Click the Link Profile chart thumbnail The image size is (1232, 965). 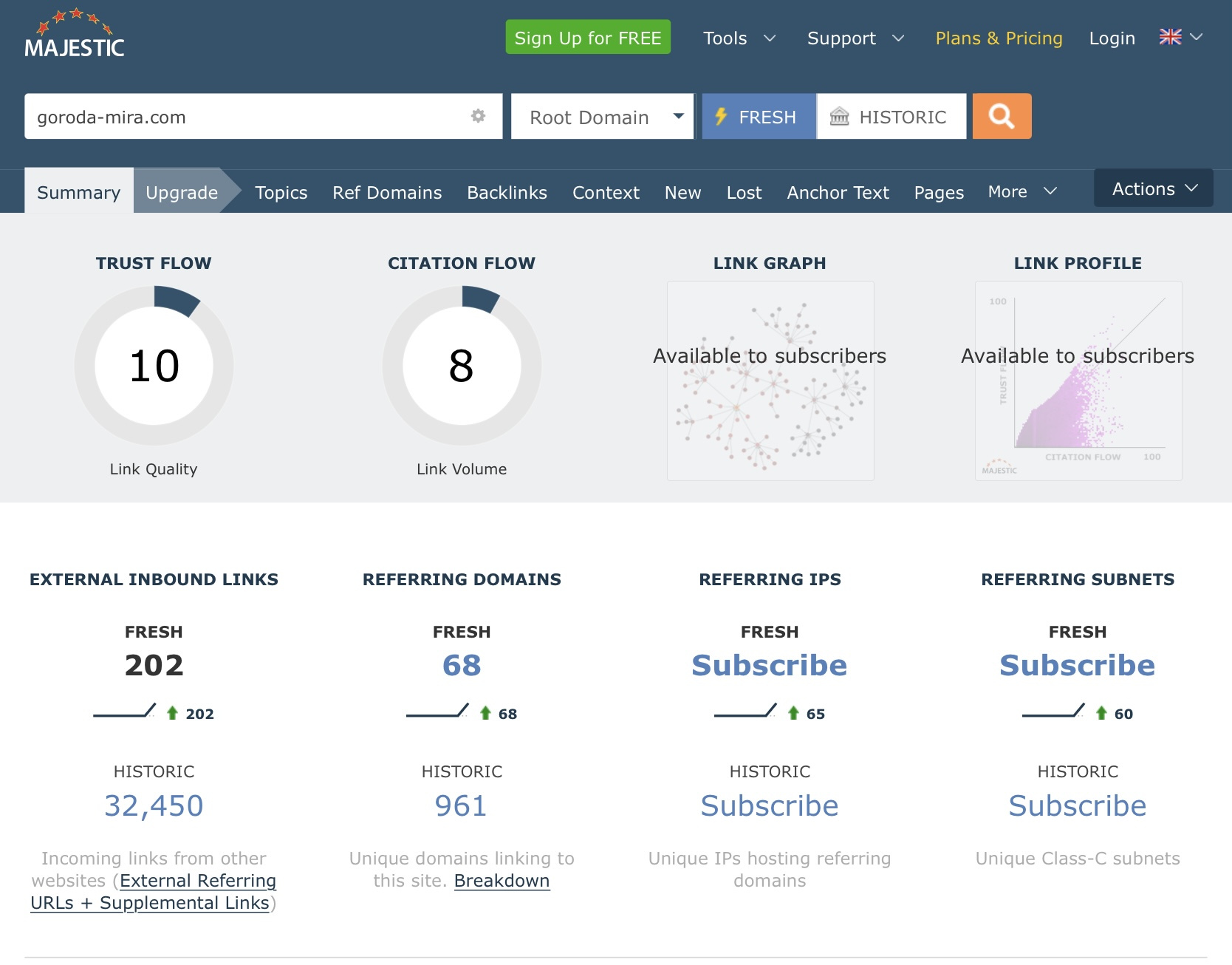pyautogui.click(x=1078, y=381)
